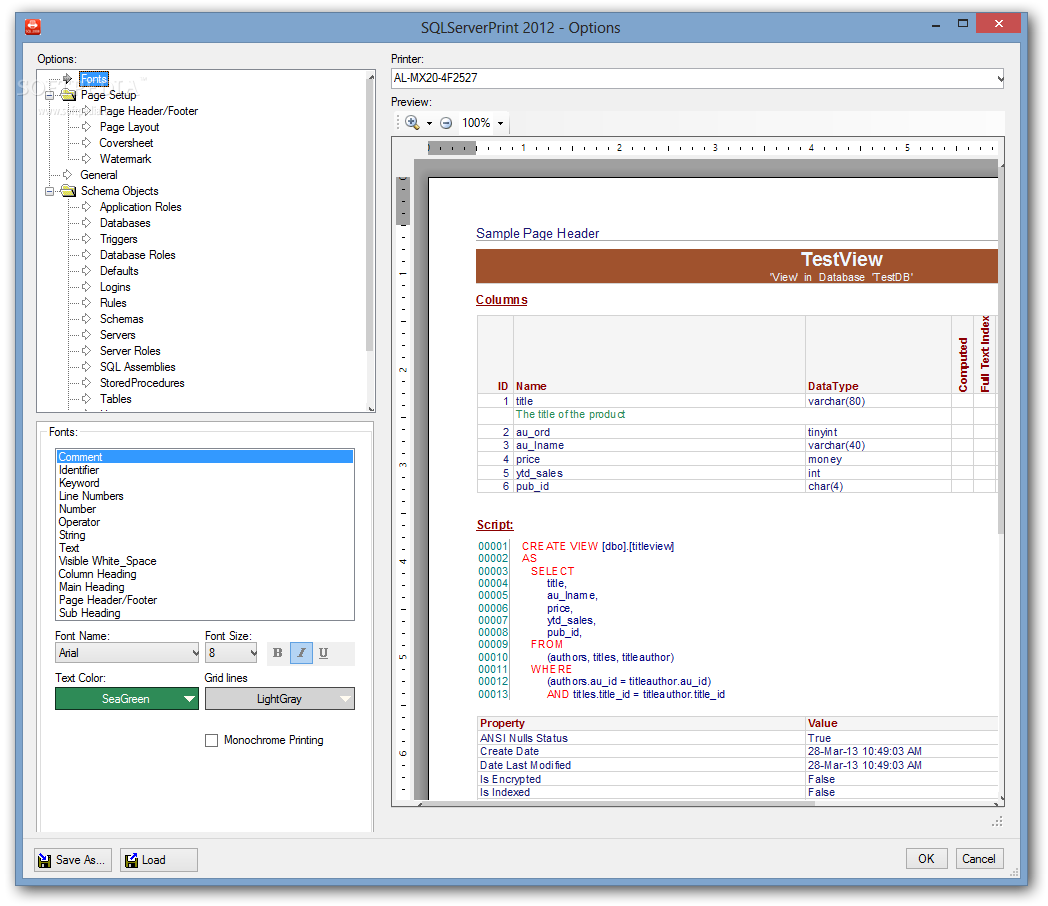Select Logins tree item

click(x=115, y=287)
